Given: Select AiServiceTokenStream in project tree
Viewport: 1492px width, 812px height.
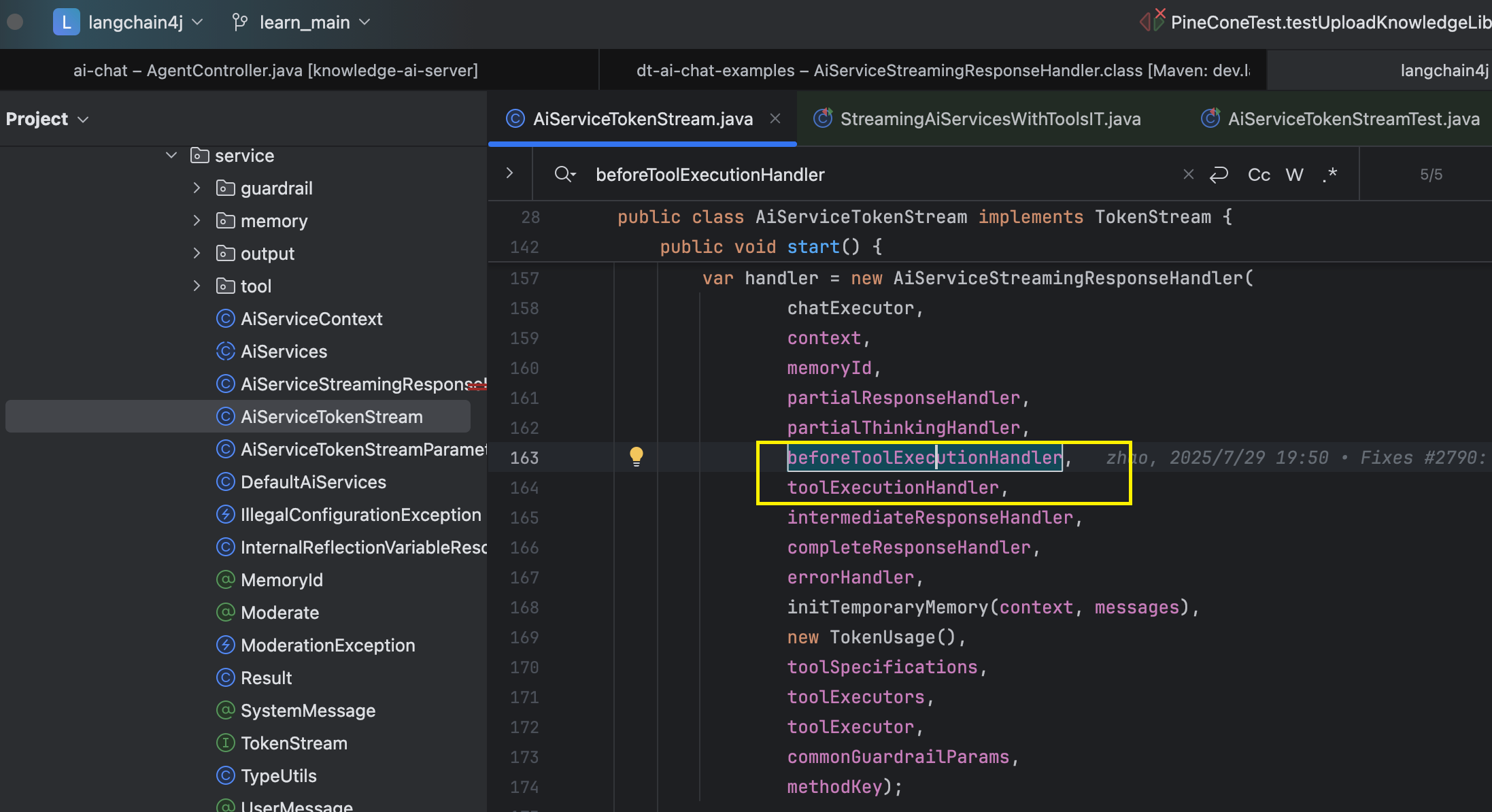Looking at the screenshot, I should coord(238,417).
